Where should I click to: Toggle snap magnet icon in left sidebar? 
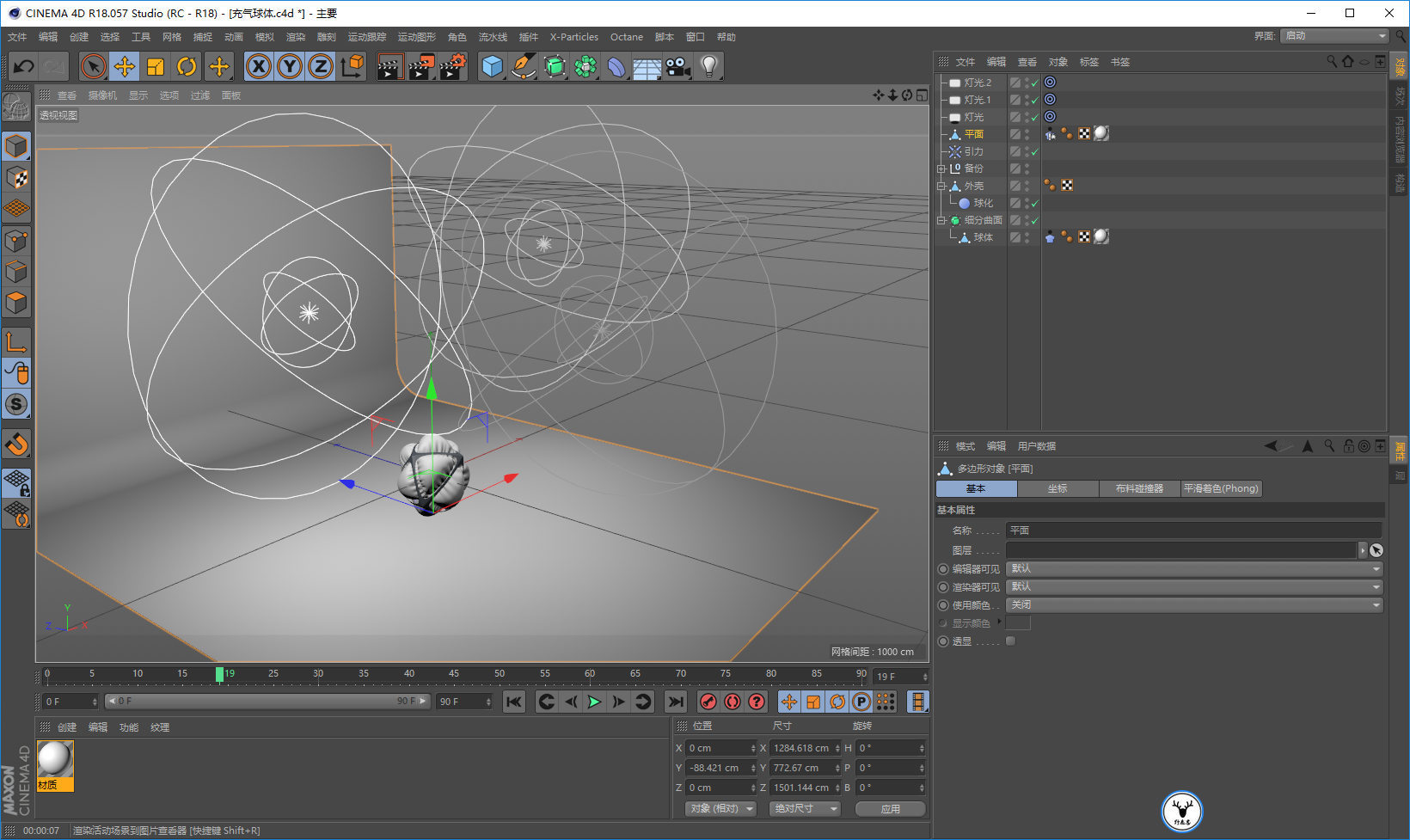[x=16, y=445]
